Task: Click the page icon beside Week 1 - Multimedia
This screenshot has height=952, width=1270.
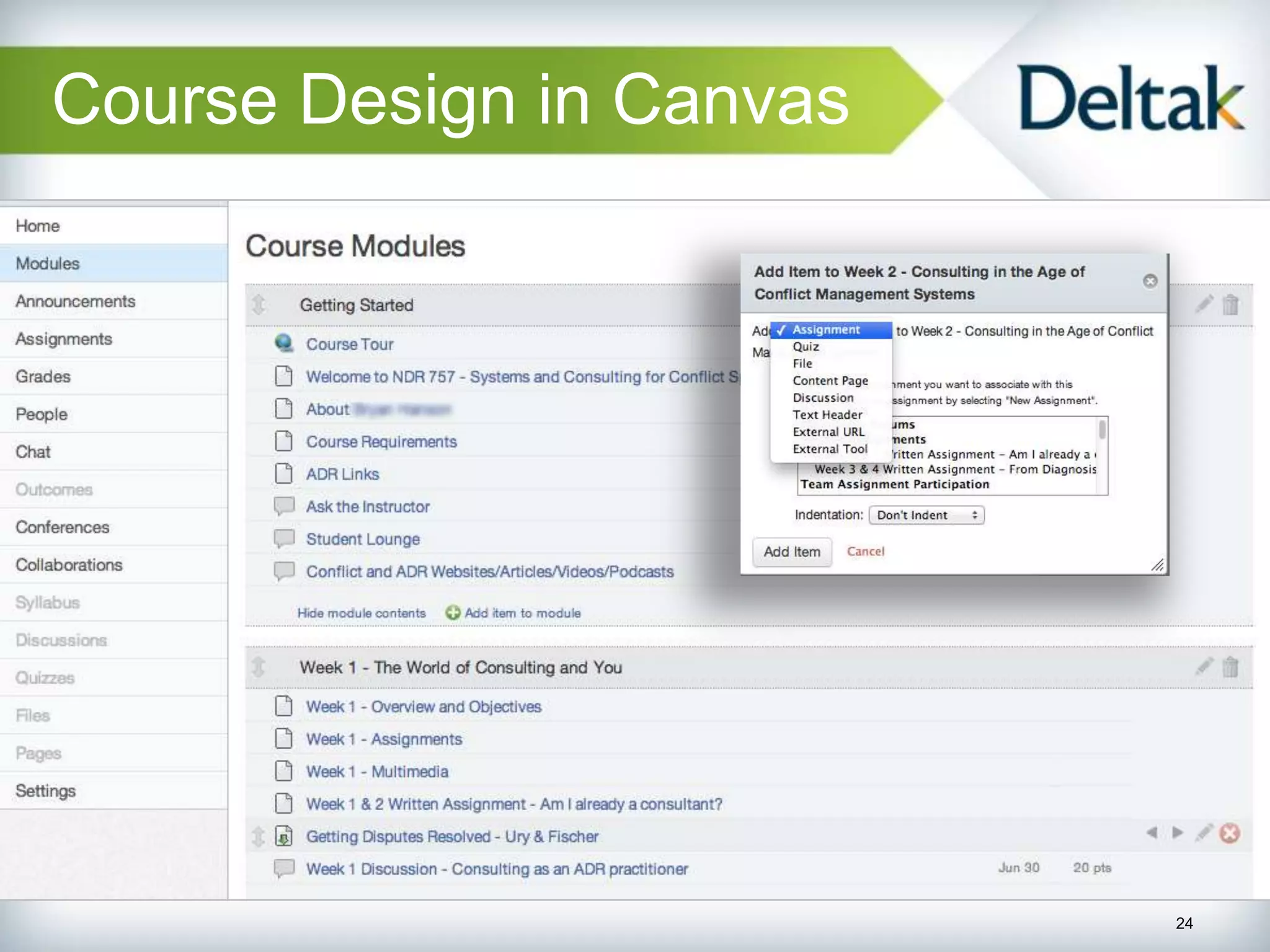Action: (284, 771)
